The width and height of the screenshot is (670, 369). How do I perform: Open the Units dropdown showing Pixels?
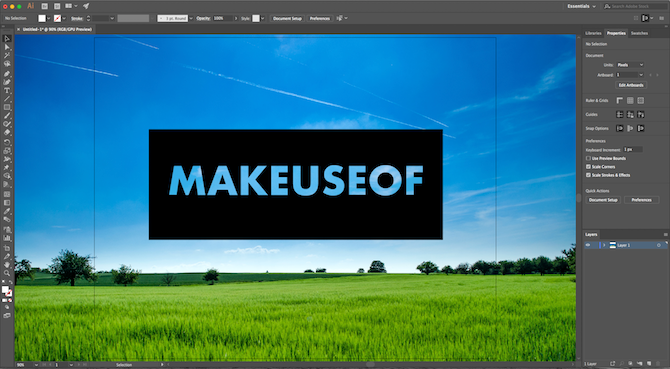[630, 65]
